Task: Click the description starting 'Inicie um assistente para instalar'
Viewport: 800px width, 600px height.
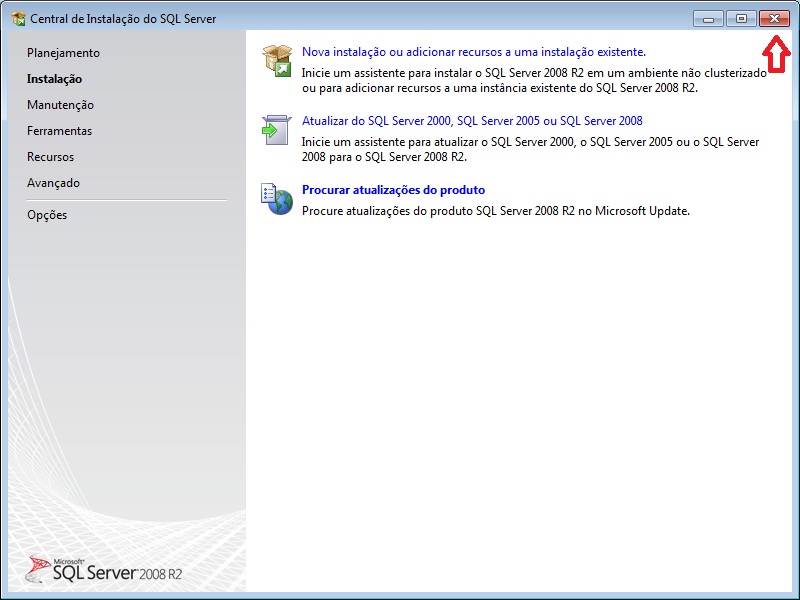Action: tap(534, 81)
